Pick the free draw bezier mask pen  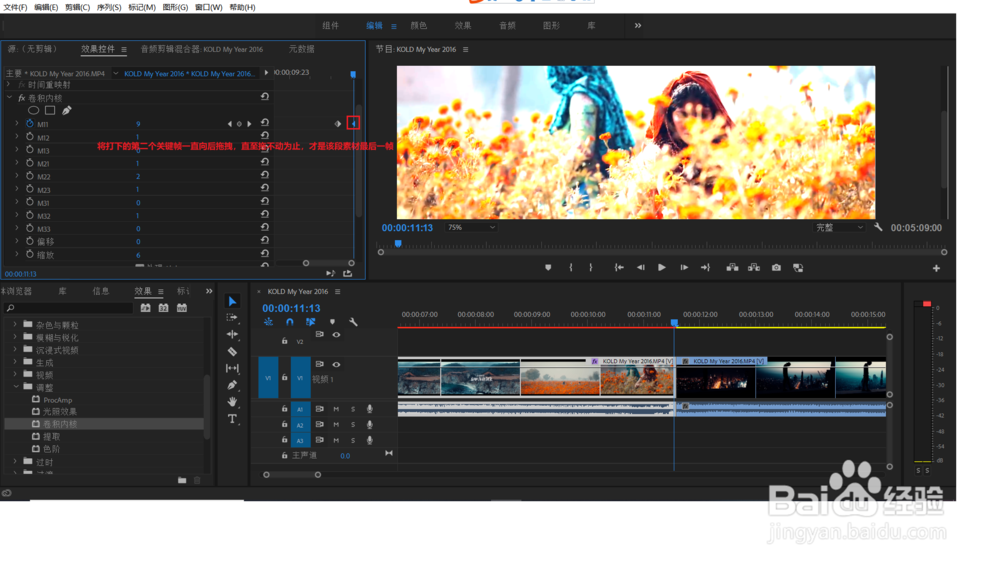(x=66, y=110)
